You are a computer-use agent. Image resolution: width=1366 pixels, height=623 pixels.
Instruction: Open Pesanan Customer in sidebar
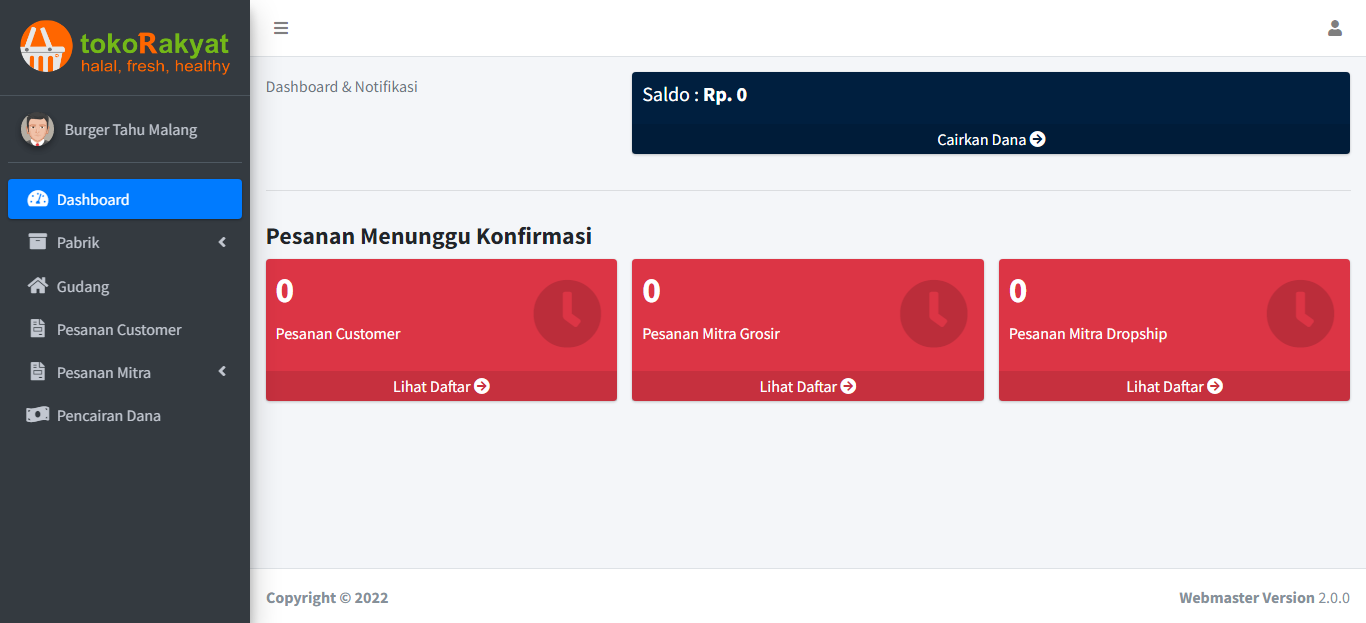[x=119, y=329]
